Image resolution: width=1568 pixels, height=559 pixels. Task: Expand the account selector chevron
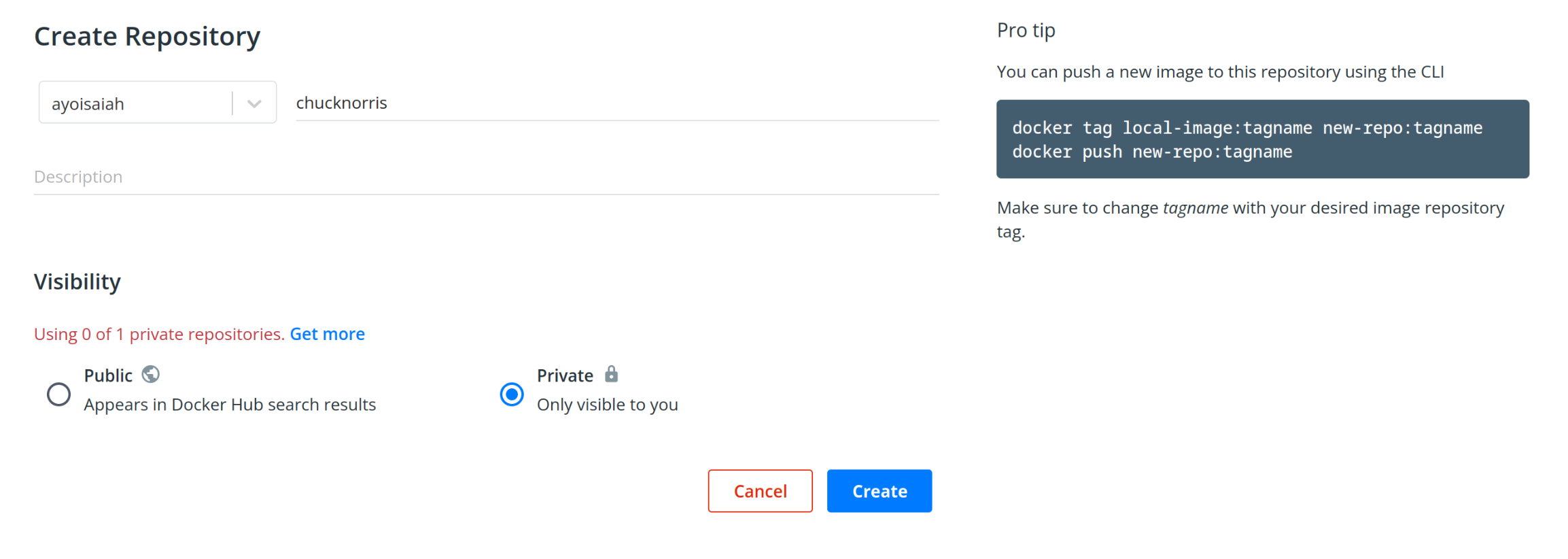coord(254,103)
